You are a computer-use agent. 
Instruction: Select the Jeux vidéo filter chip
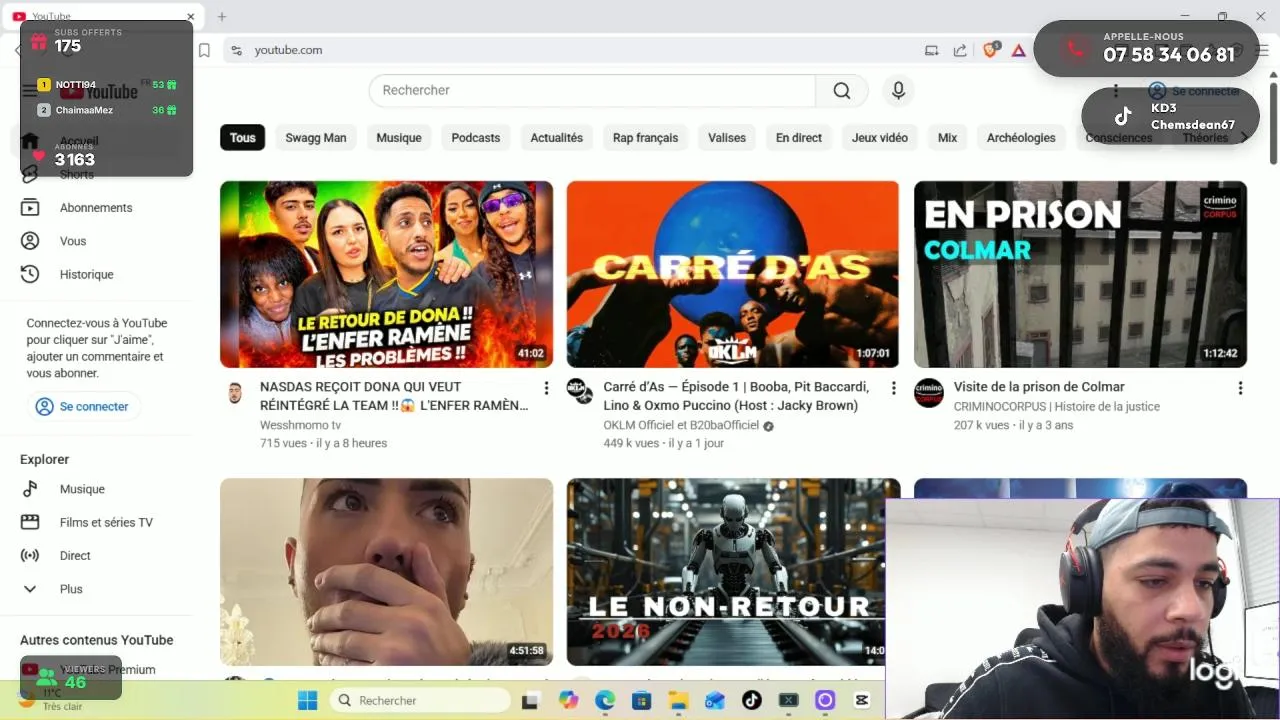point(879,138)
